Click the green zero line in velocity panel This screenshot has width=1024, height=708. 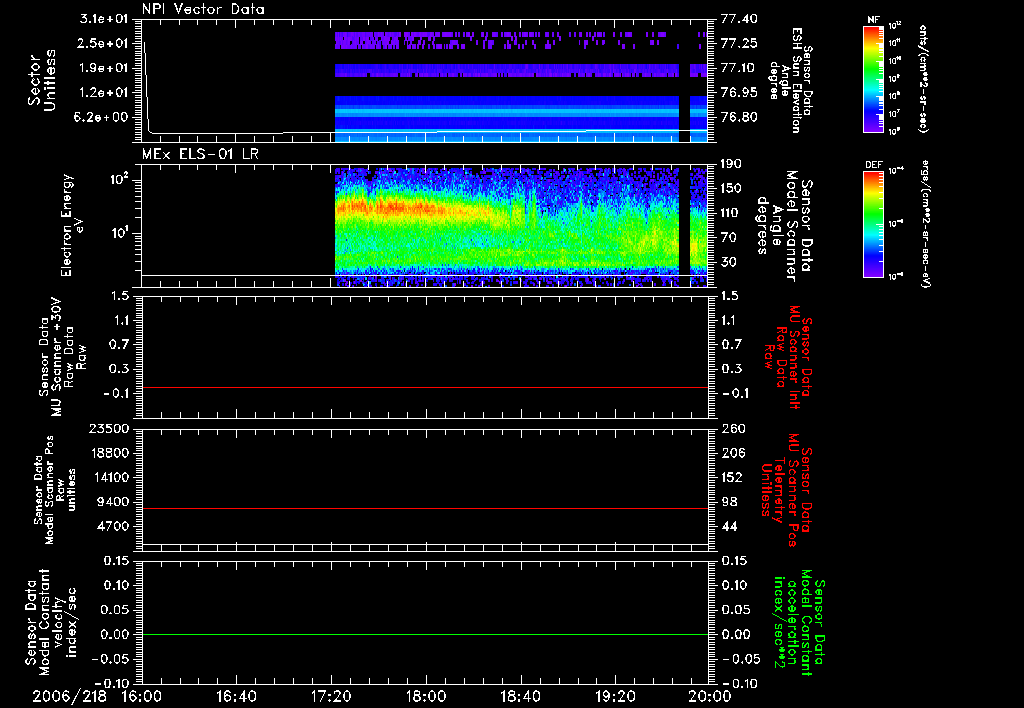click(424, 634)
